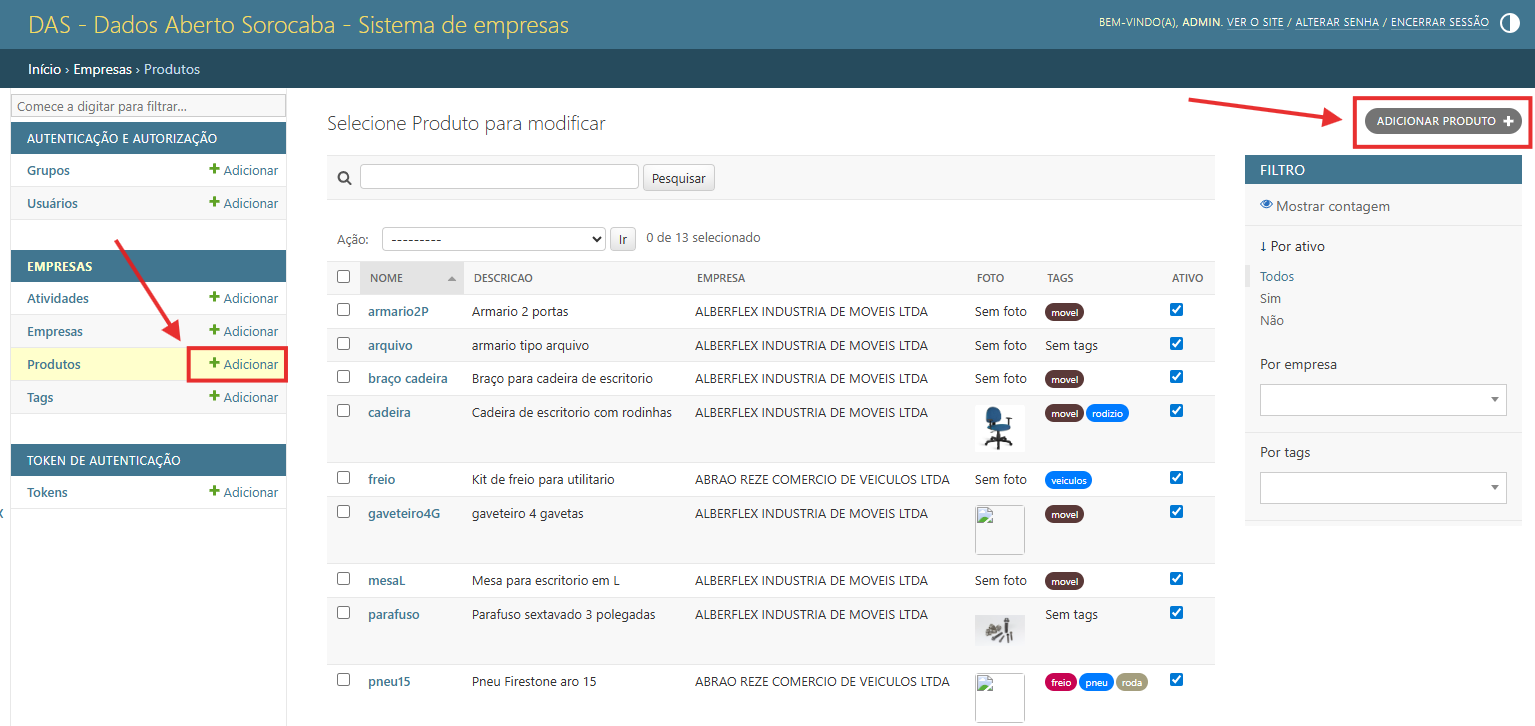Screen dimensions: 1535x726
Task: Toggle the dark/light theme icon
Action: [1510, 23]
